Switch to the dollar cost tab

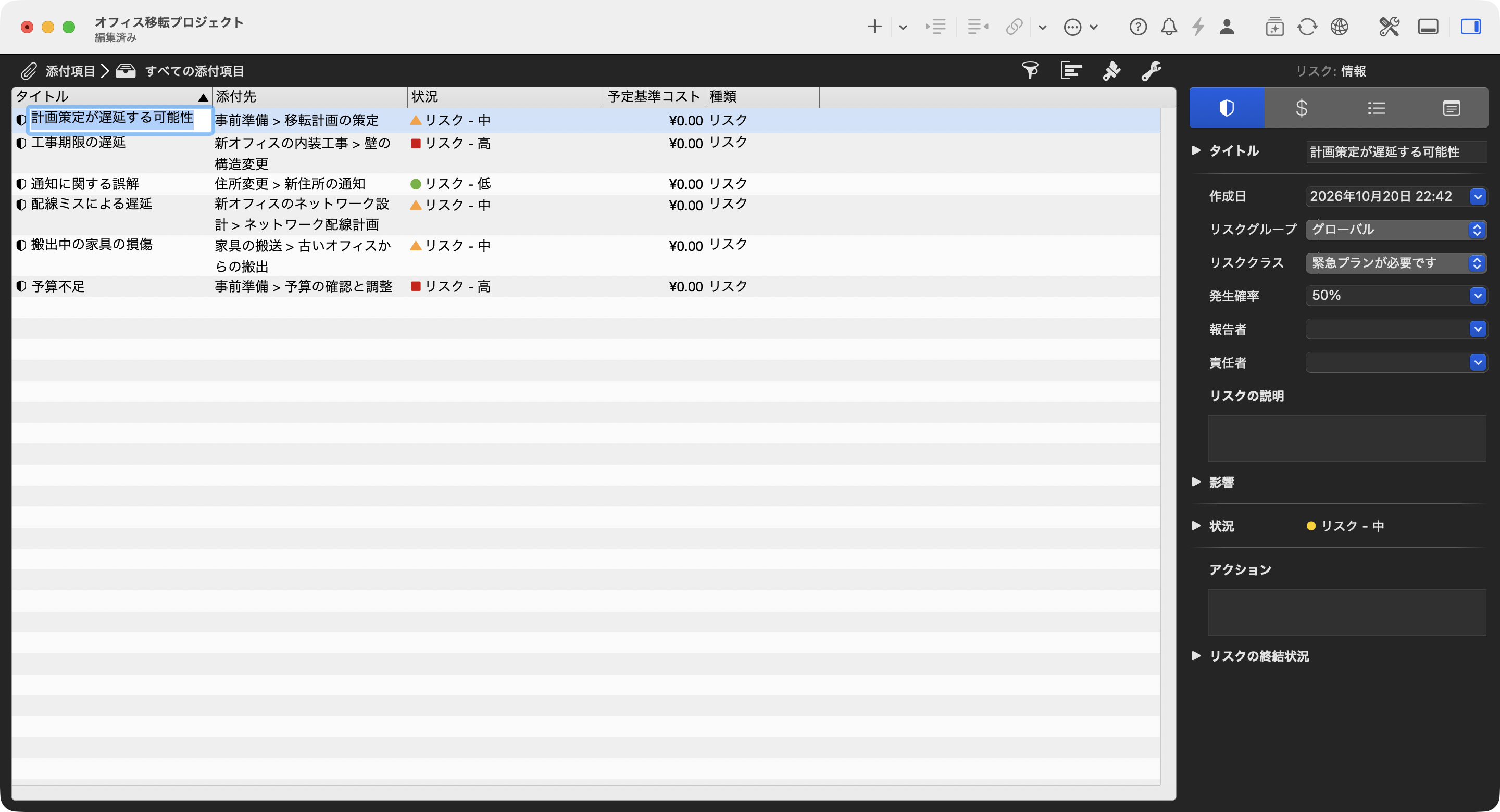pyautogui.click(x=1302, y=108)
